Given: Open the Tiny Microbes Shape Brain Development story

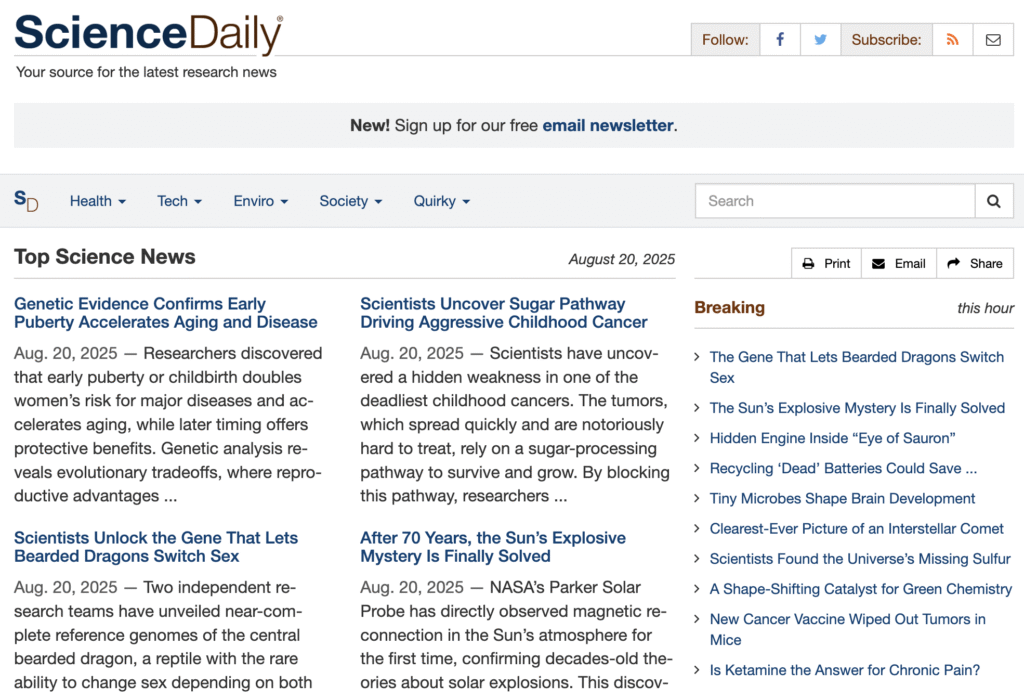Looking at the screenshot, I should point(842,498).
